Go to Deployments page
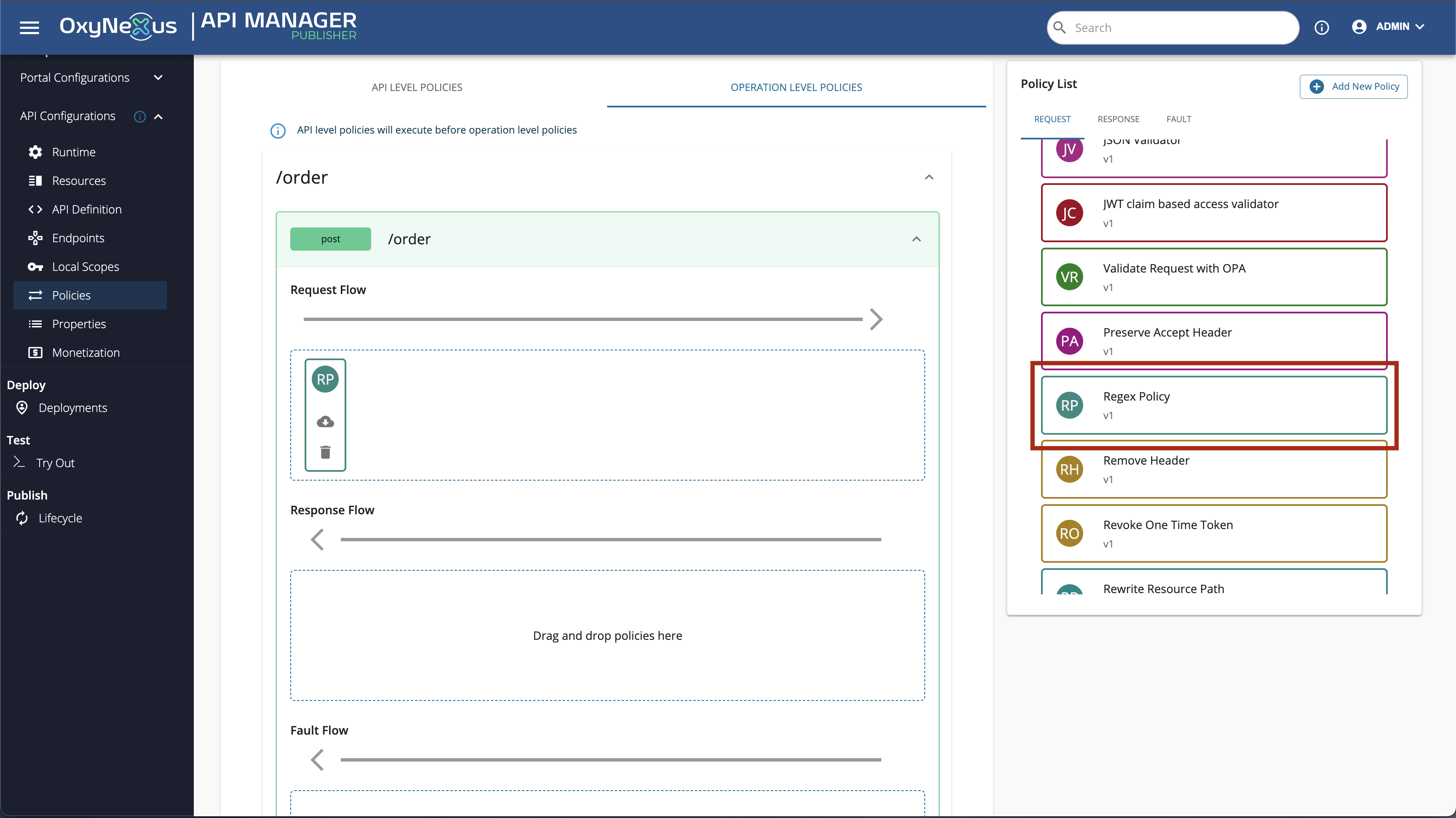The width and height of the screenshot is (1456, 818). (73, 407)
